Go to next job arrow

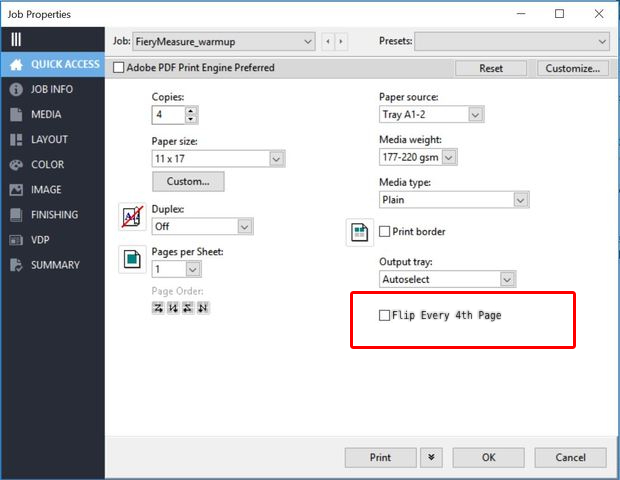(x=341, y=42)
